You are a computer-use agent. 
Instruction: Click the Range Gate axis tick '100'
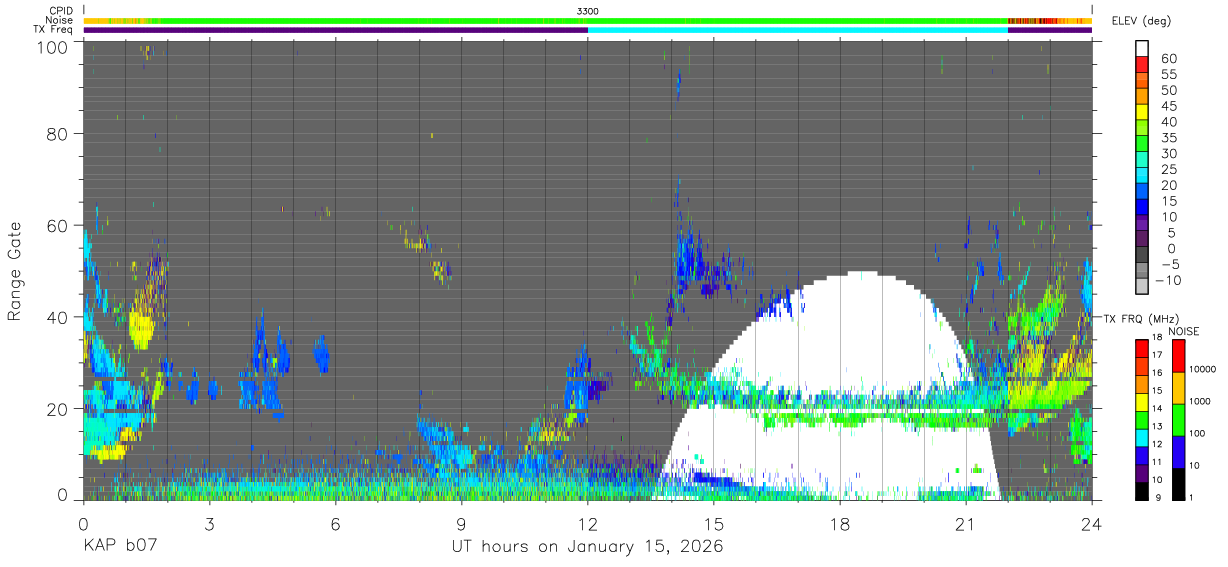(x=52, y=47)
